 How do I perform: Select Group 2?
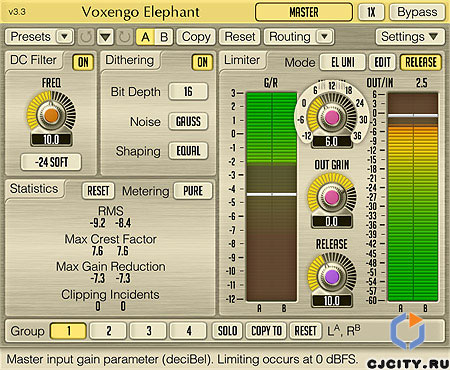tap(109, 331)
